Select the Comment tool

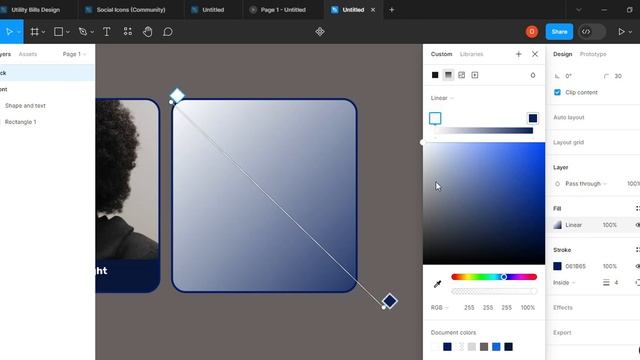[168, 31]
